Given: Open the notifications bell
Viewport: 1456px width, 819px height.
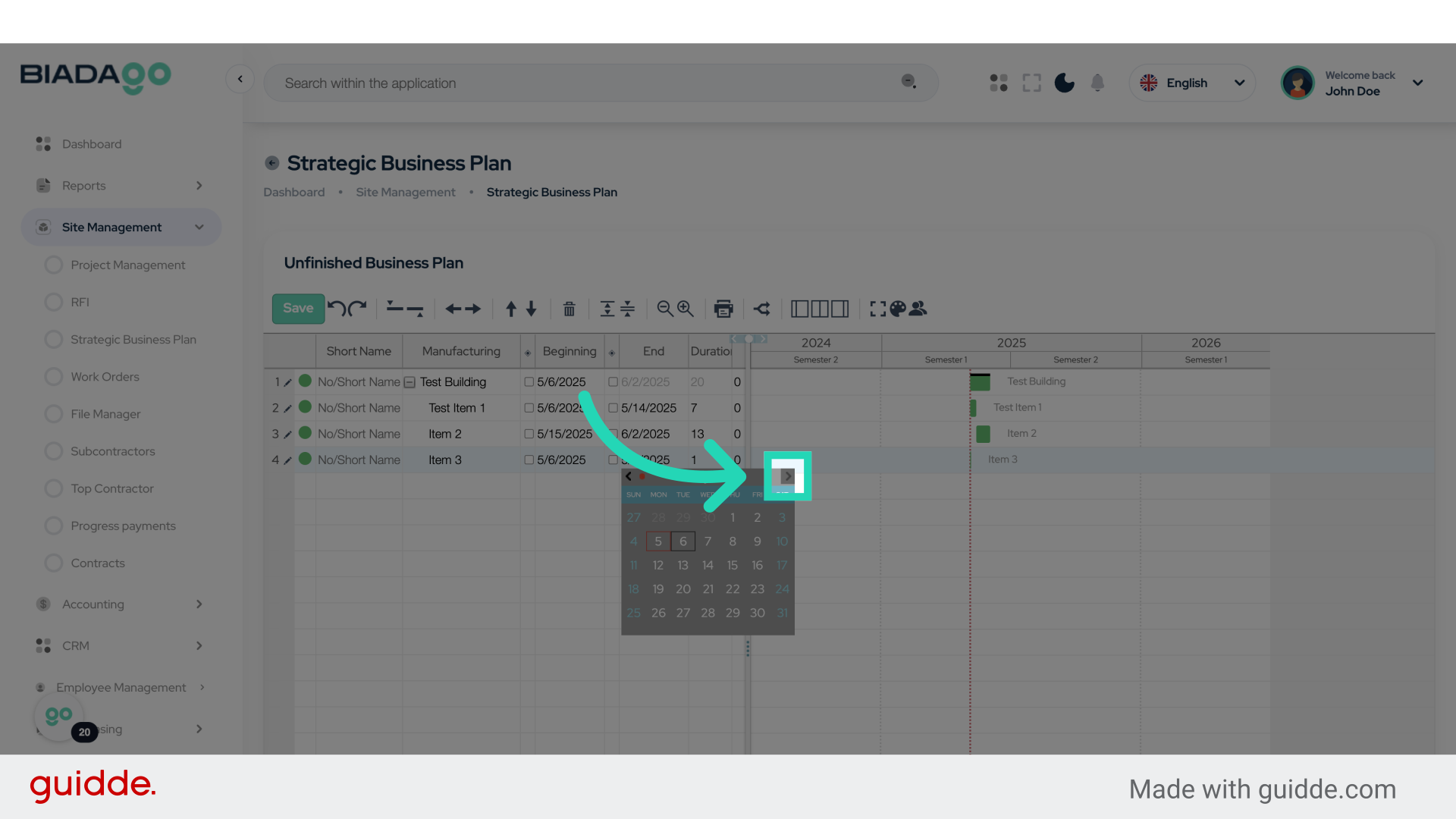Looking at the screenshot, I should (x=1097, y=83).
